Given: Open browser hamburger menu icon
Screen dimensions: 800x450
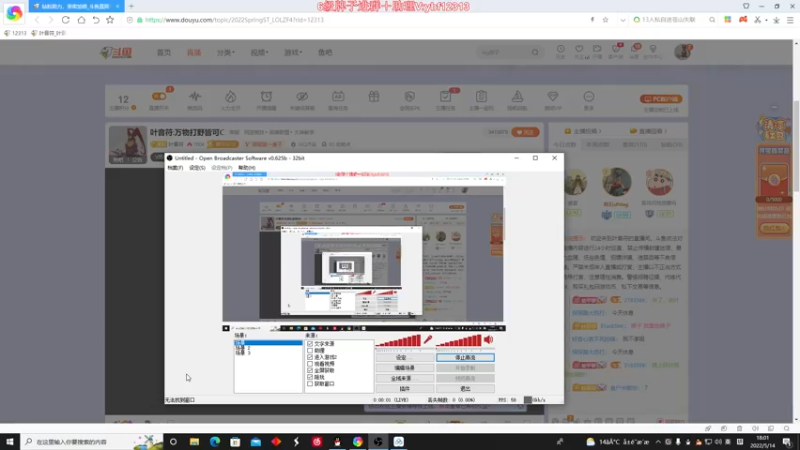Looking at the screenshot, I should 790,20.
